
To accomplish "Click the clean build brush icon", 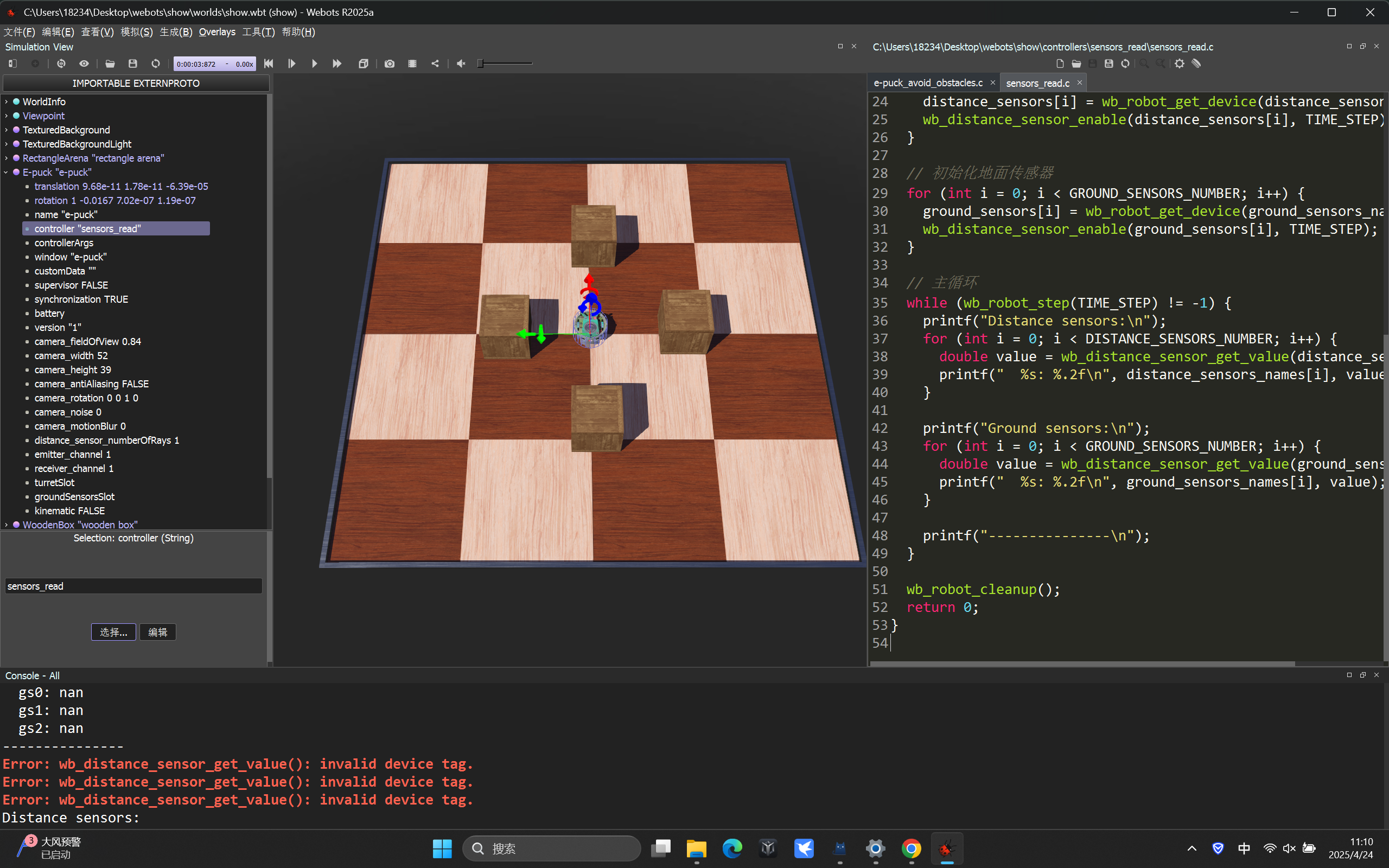I will 1196,63.
